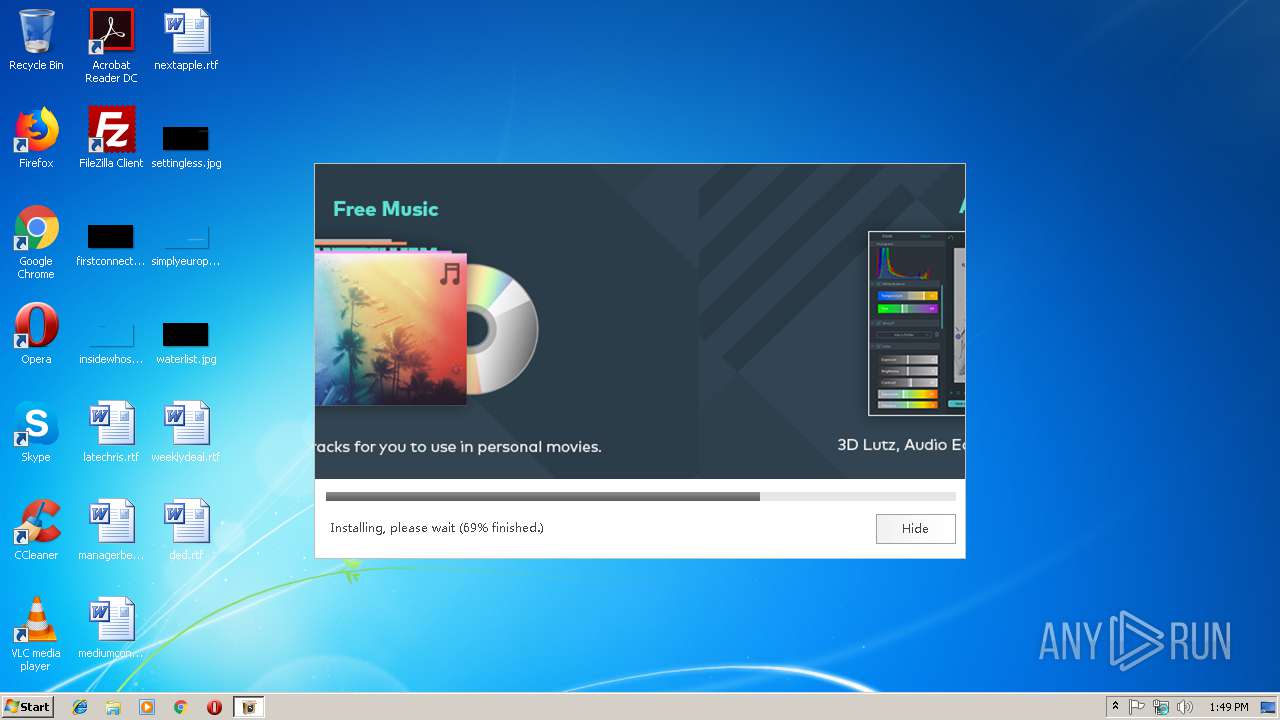
Task: Open VLC media player shortcut
Action: 36,634
